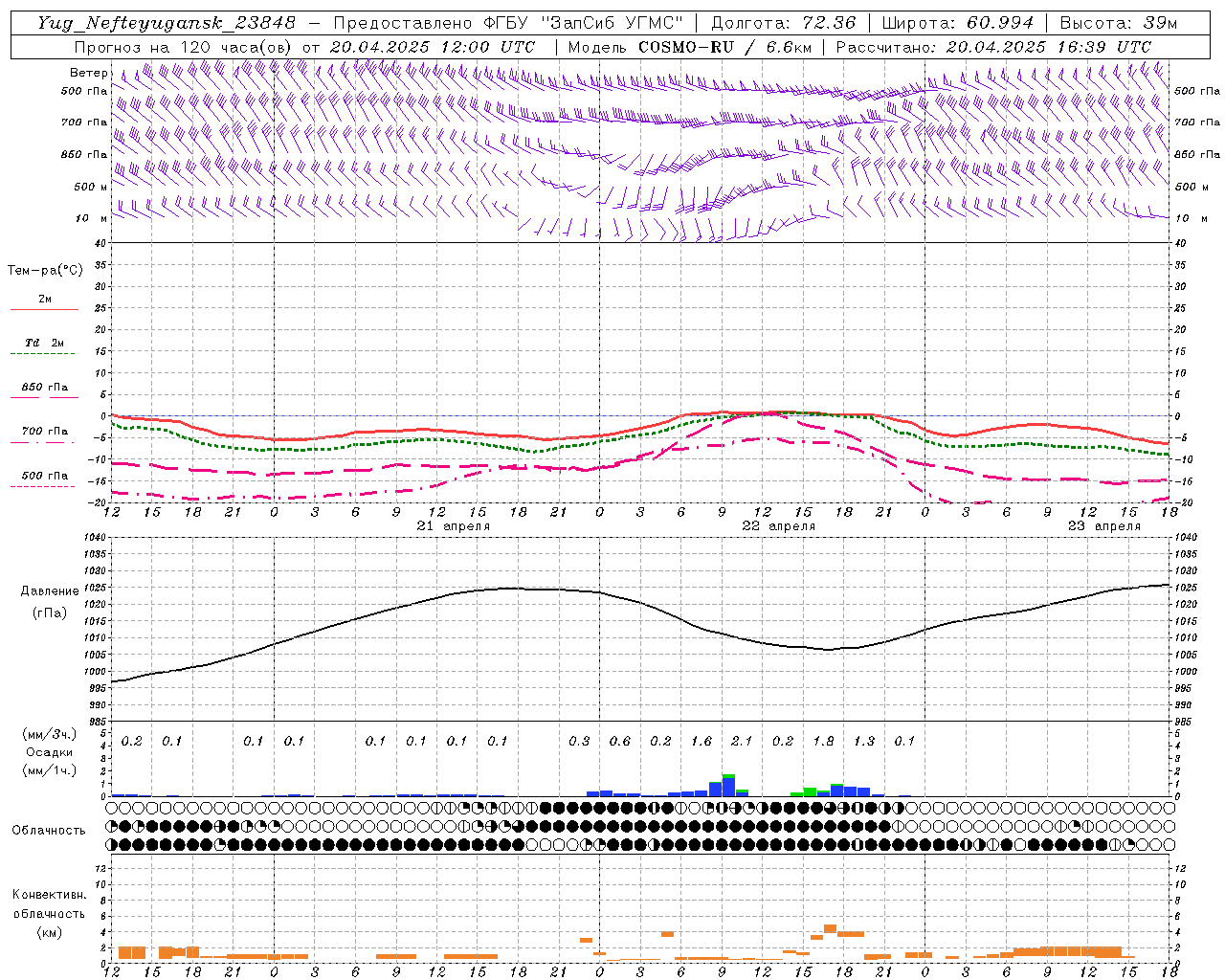Image resolution: width=1225 pixels, height=980 pixels.
Task: Click the 'Тем-ра(°C)' axis title
Action: tap(45, 271)
